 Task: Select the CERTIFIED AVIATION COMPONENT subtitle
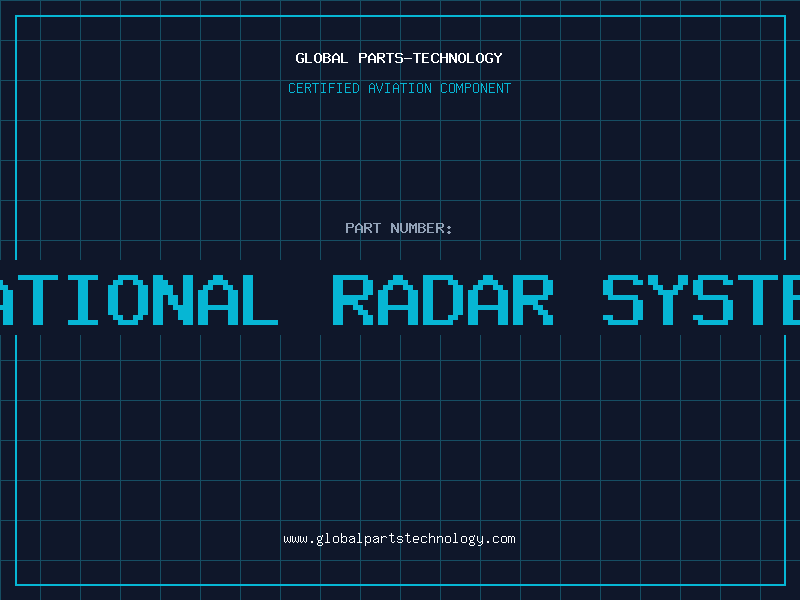[x=399, y=88]
